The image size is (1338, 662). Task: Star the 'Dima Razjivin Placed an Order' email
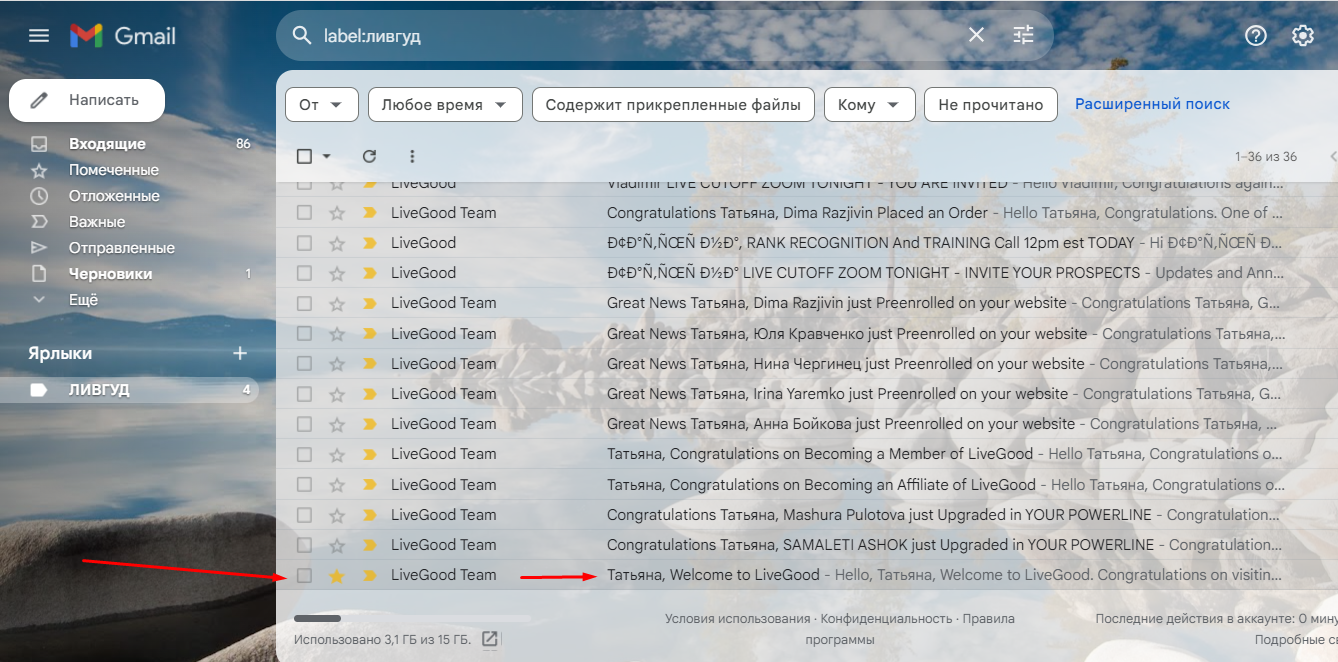[x=337, y=213]
